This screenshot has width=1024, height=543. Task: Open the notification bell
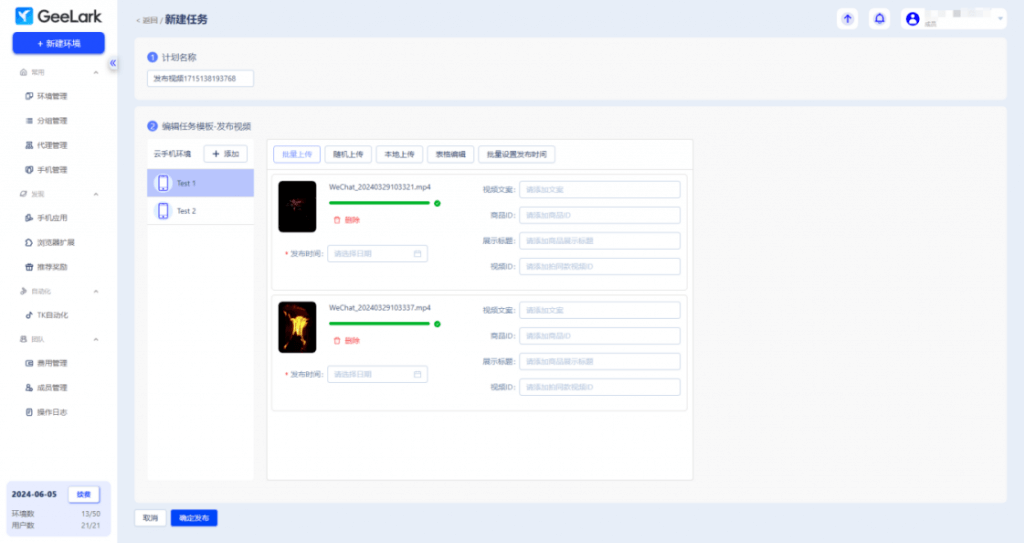click(x=879, y=19)
